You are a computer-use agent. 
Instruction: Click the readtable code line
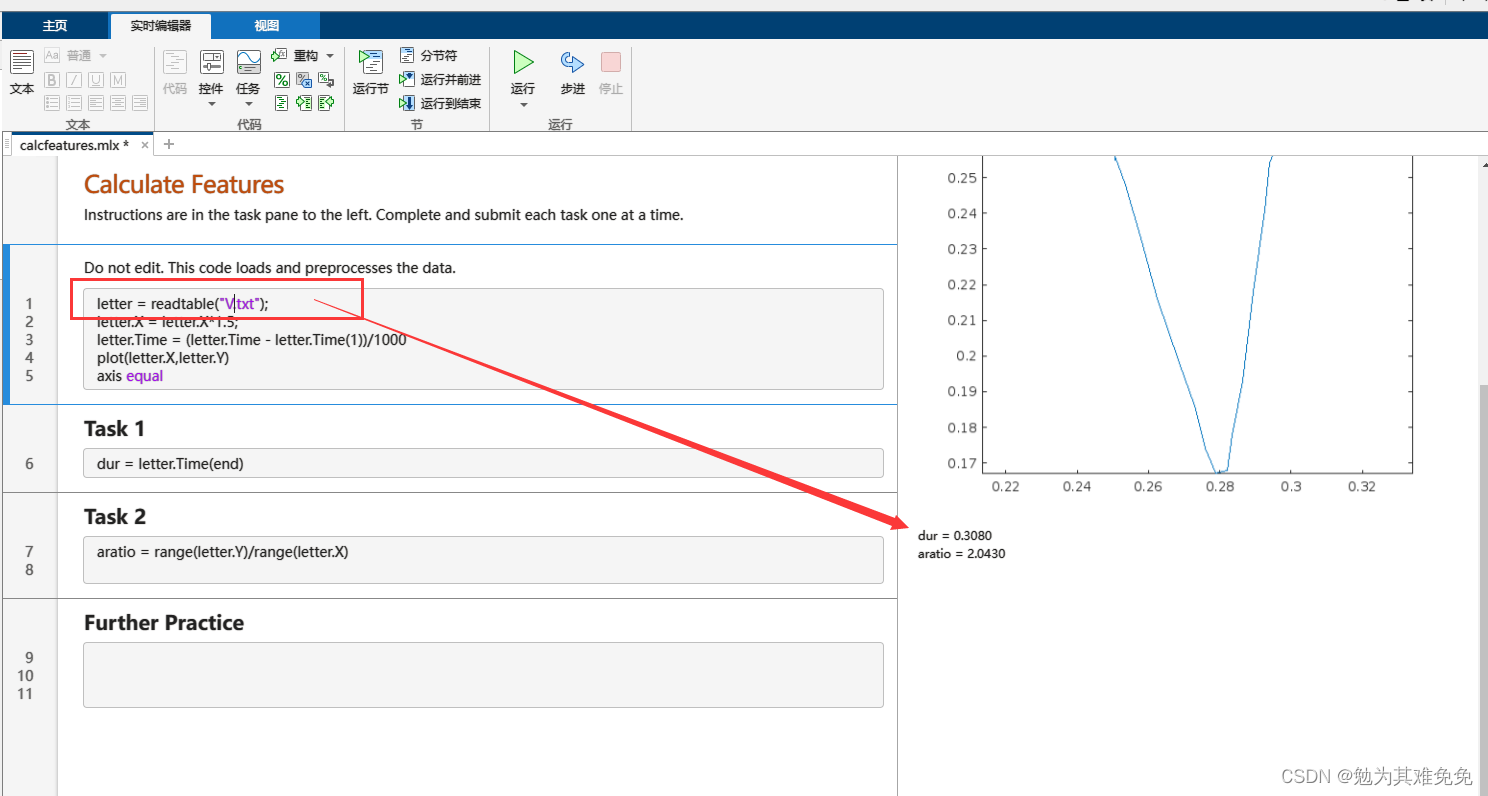pyautogui.click(x=183, y=303)
